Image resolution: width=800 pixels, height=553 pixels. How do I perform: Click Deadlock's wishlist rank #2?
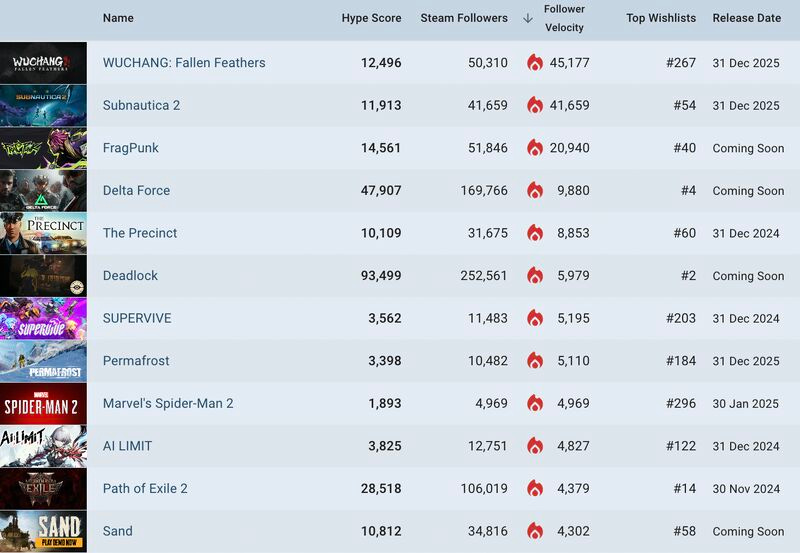(688, 275)
